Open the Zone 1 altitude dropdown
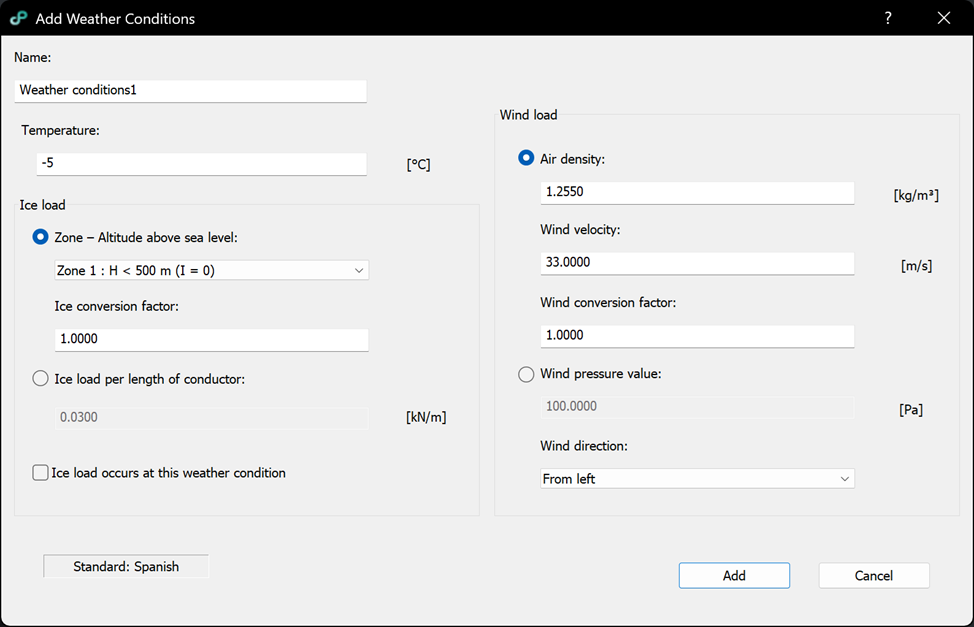 [x=211, y=270]
